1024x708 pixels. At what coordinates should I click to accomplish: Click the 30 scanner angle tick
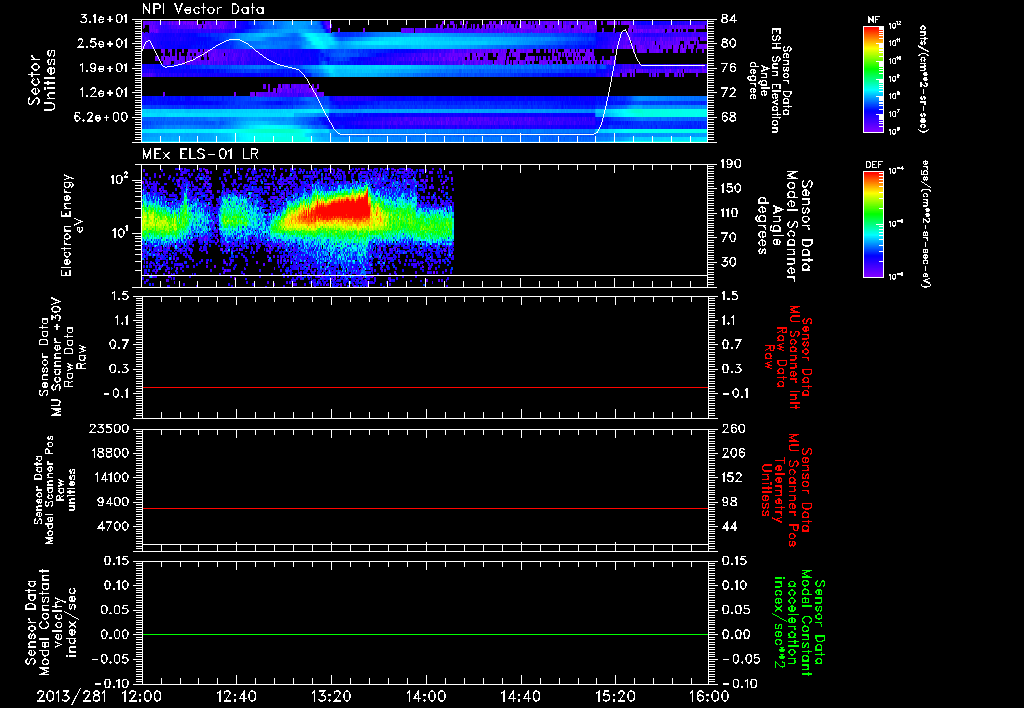(729, 262)
